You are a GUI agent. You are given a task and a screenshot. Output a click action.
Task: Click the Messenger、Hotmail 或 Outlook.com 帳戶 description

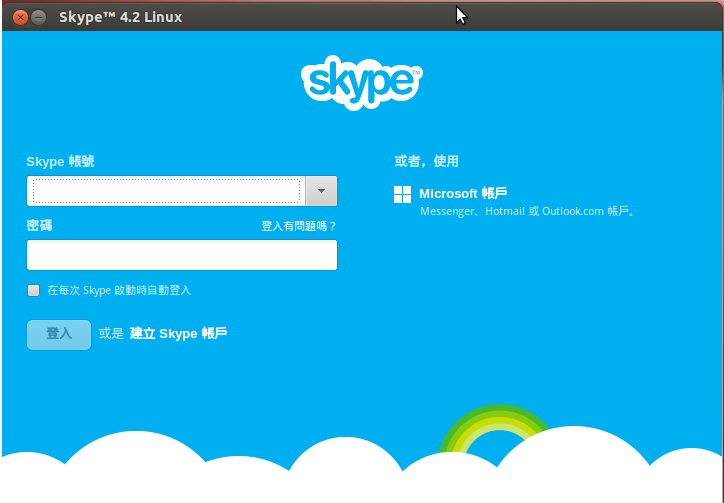click(528, 212)
